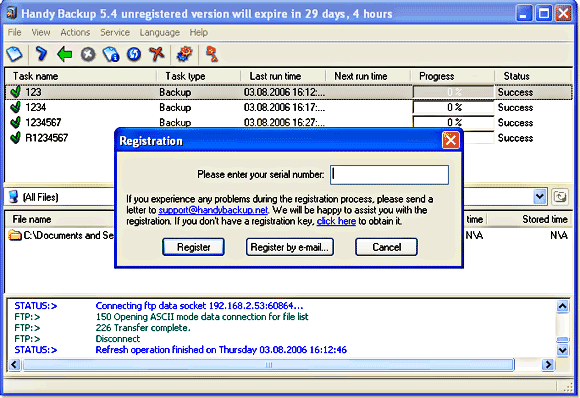Click the blue arrow run-task toolbar icon
Viewport: 580px width, 398px height.
pos(41,54)
